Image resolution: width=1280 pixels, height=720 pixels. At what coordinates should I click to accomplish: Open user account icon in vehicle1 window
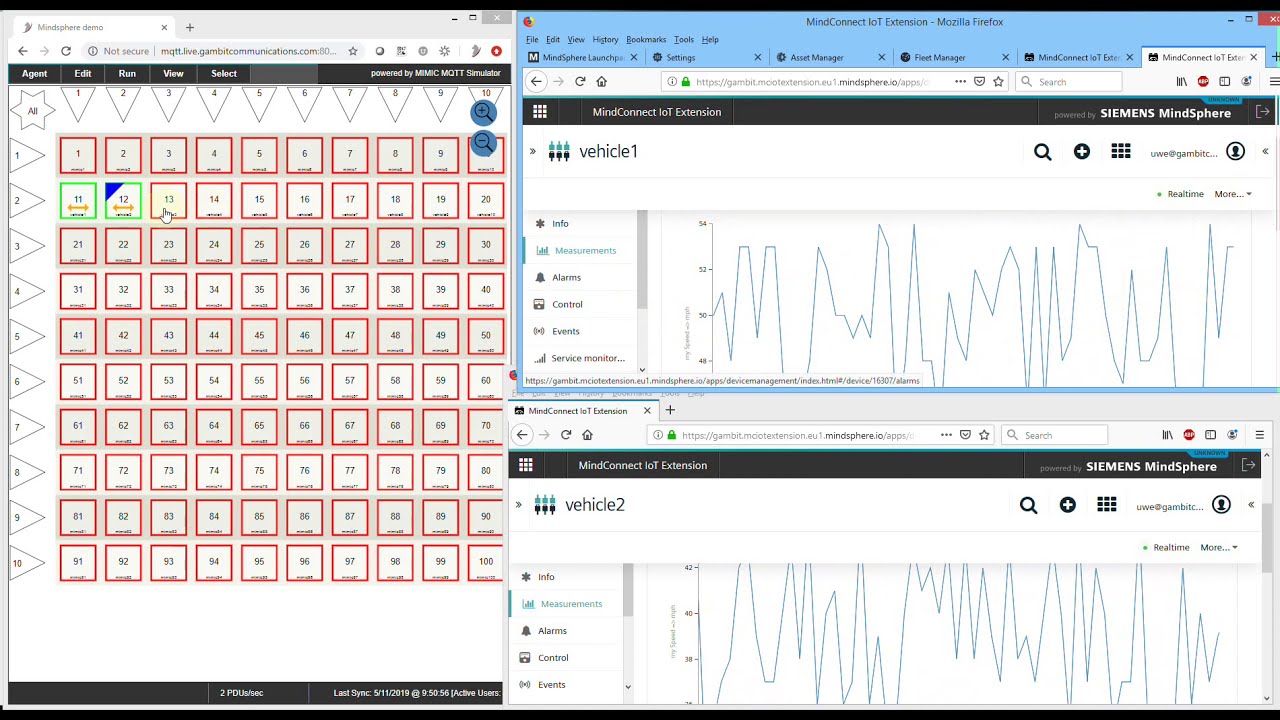coord(1236,152)
